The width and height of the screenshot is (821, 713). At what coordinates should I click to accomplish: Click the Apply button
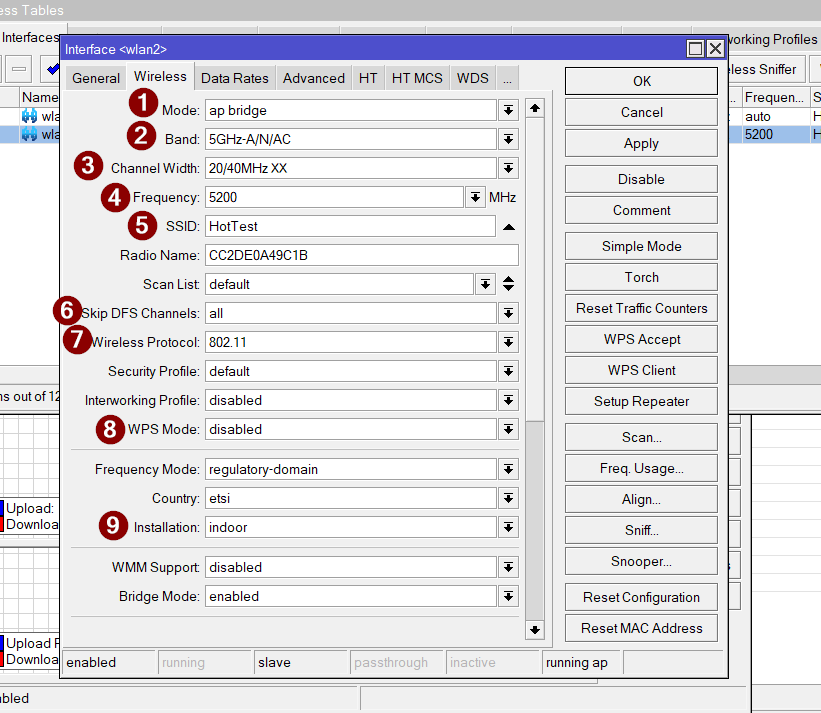pyautogui.click(x=641, y=143)
